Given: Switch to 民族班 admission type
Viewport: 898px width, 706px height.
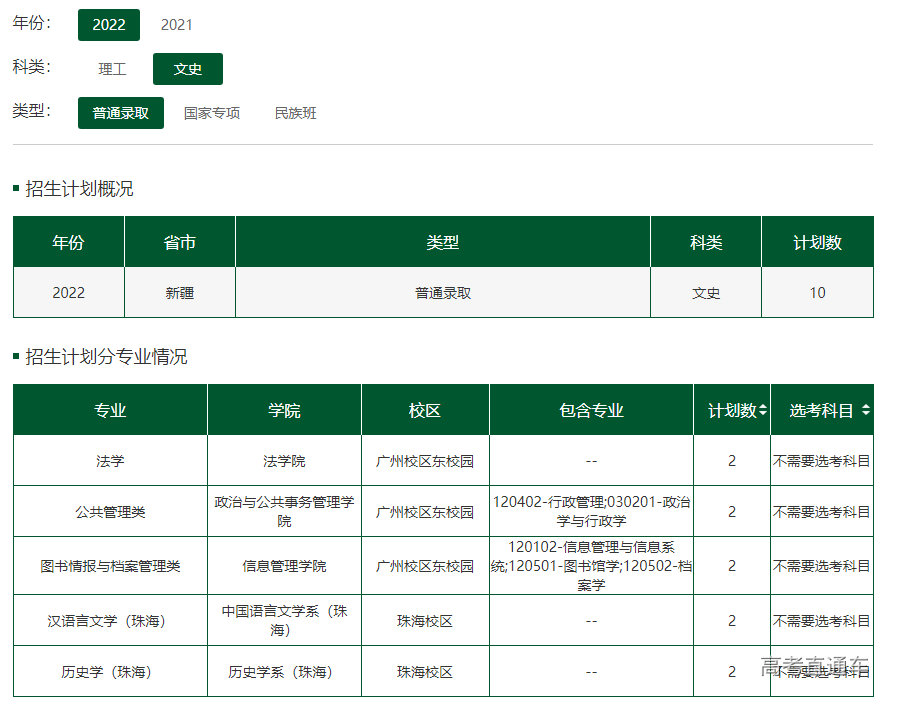Looking at the screenshot, I should [x=296, y=113].
